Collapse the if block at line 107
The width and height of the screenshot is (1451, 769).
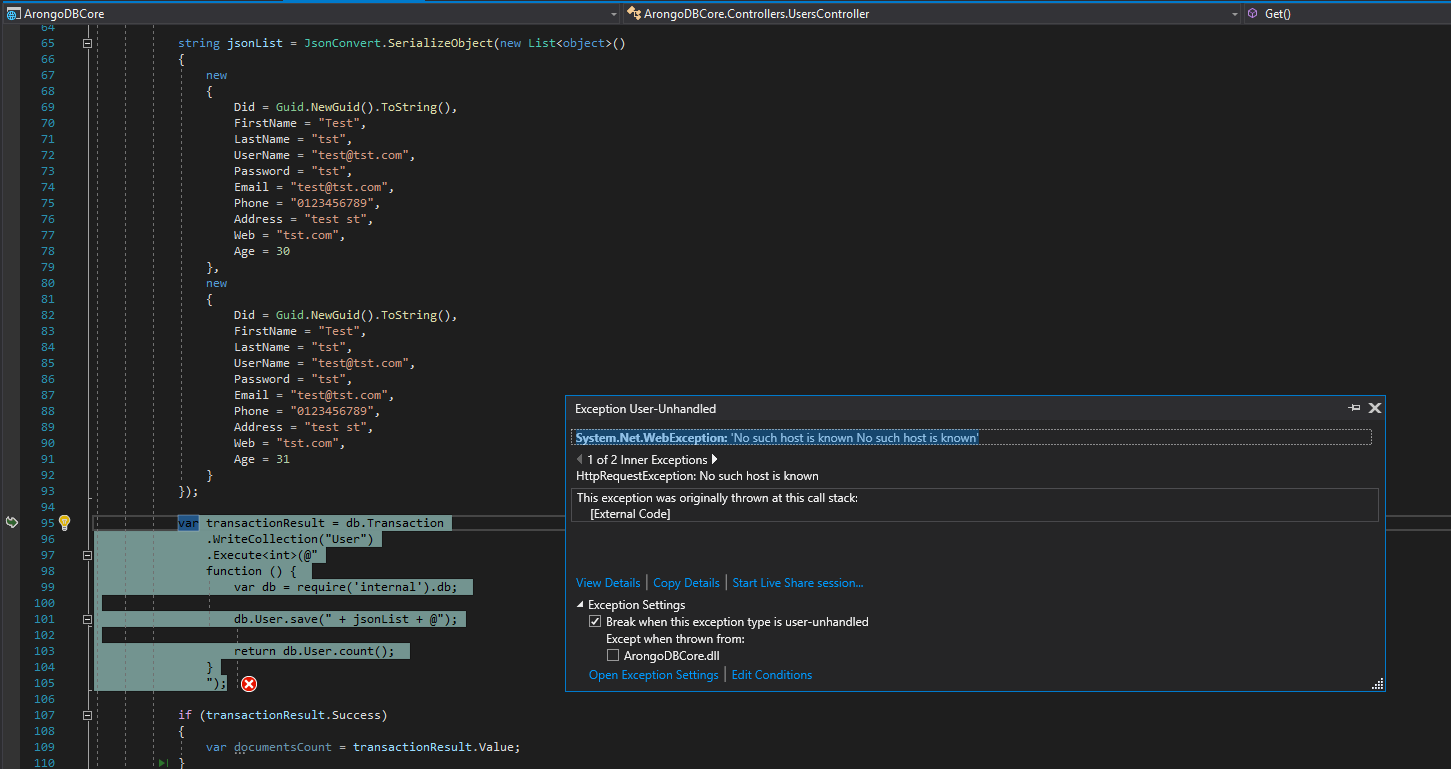[x=87, y=715]
